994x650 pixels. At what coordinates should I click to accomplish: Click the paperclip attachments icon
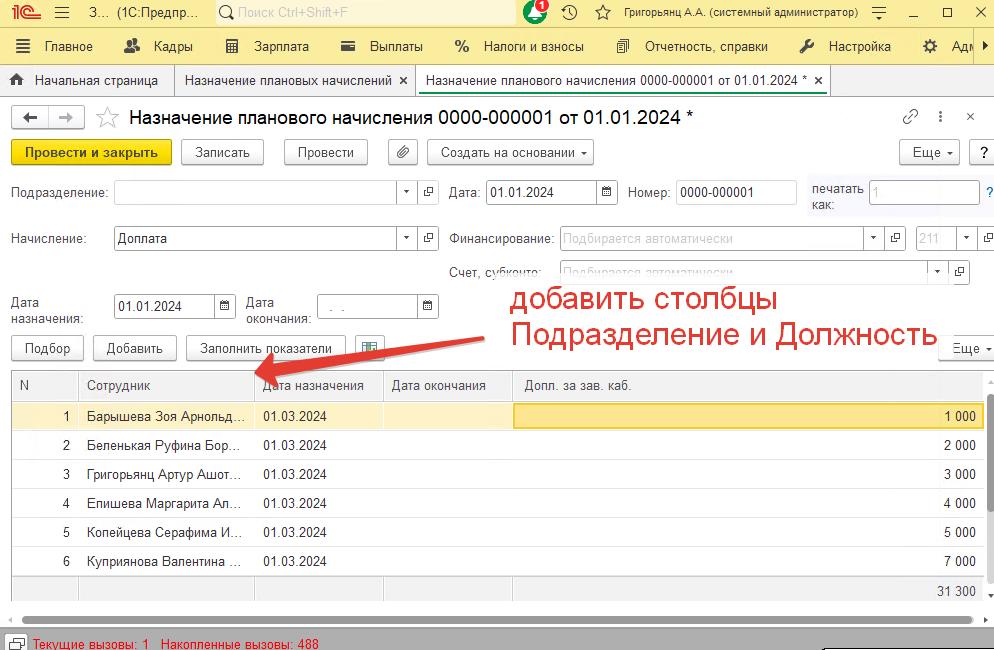coord(402,152)
